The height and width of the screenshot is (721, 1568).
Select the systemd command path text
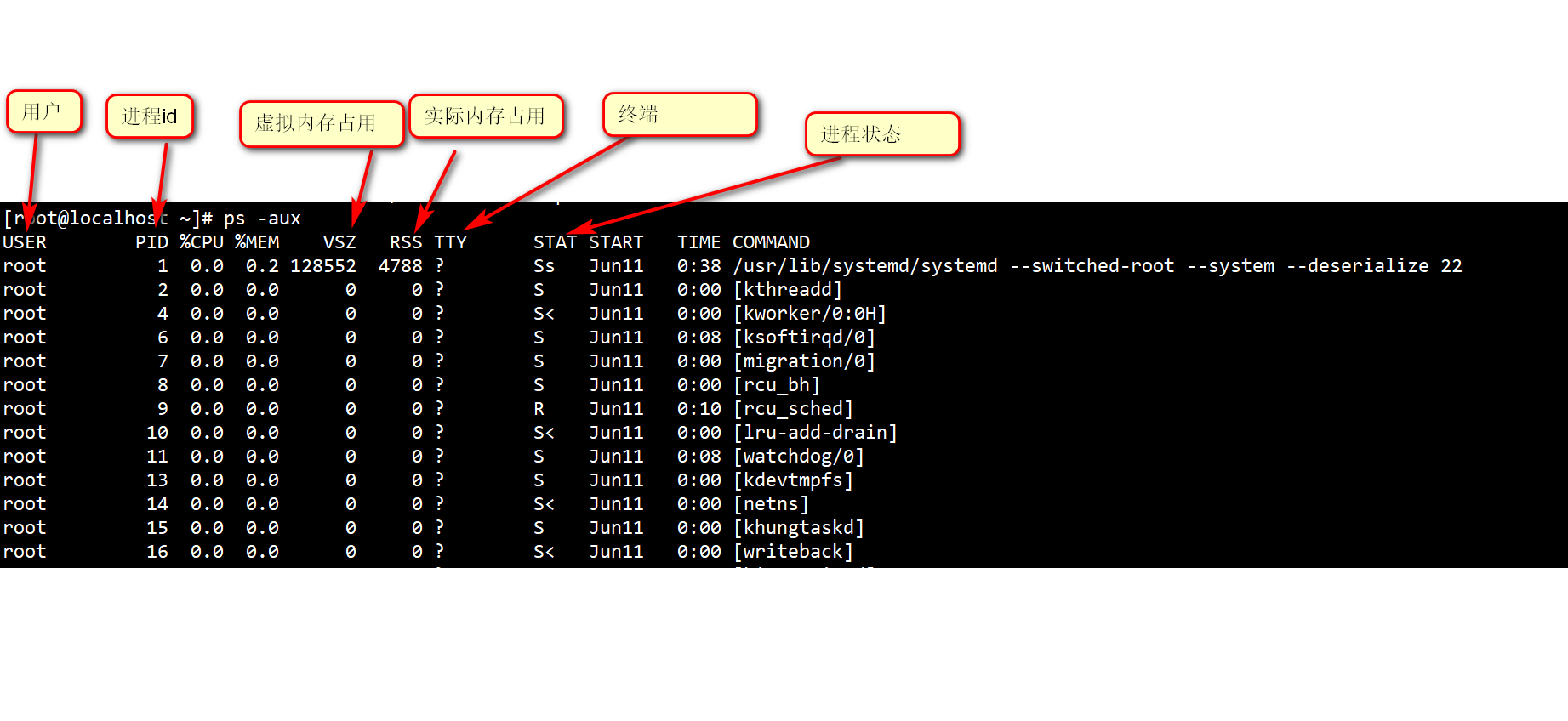[865, 266]
